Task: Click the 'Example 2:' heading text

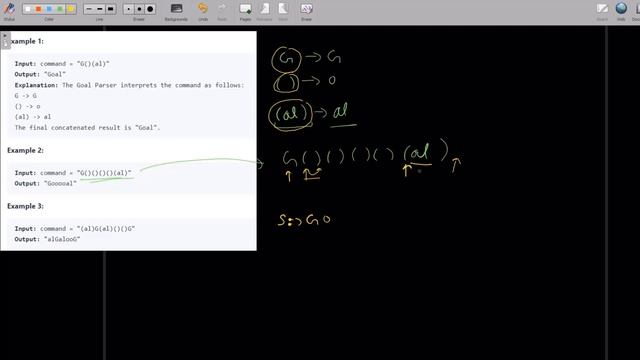Action: 25,150
